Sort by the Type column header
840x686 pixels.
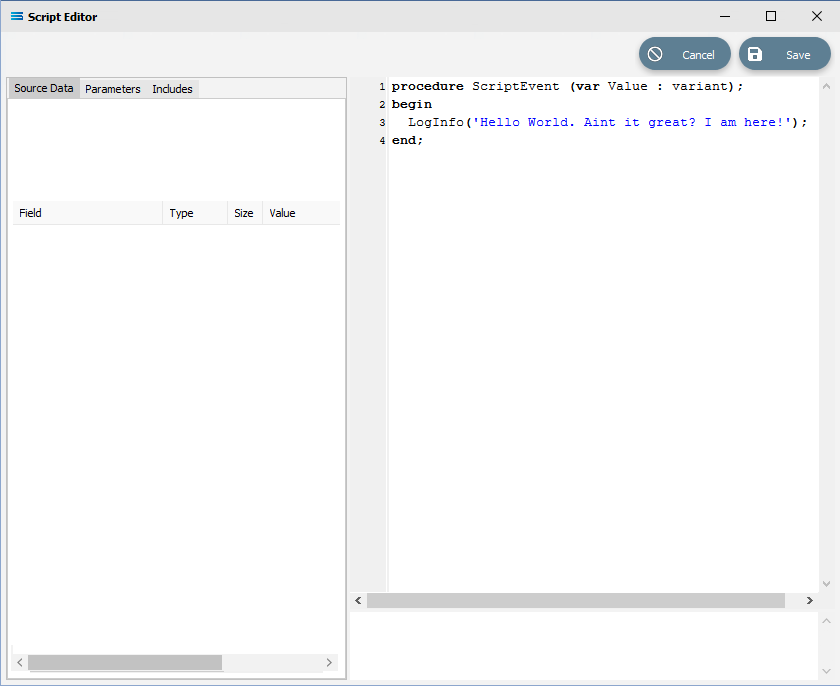tap(195, 213)
